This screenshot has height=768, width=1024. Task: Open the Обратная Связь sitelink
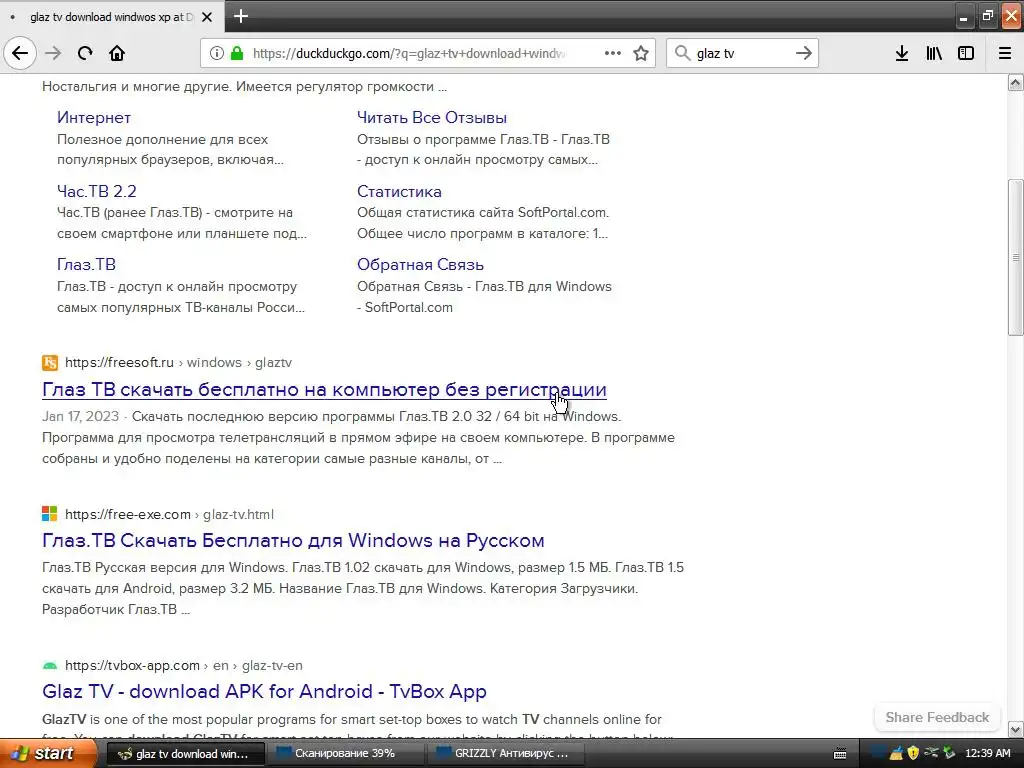pos(420,264)
